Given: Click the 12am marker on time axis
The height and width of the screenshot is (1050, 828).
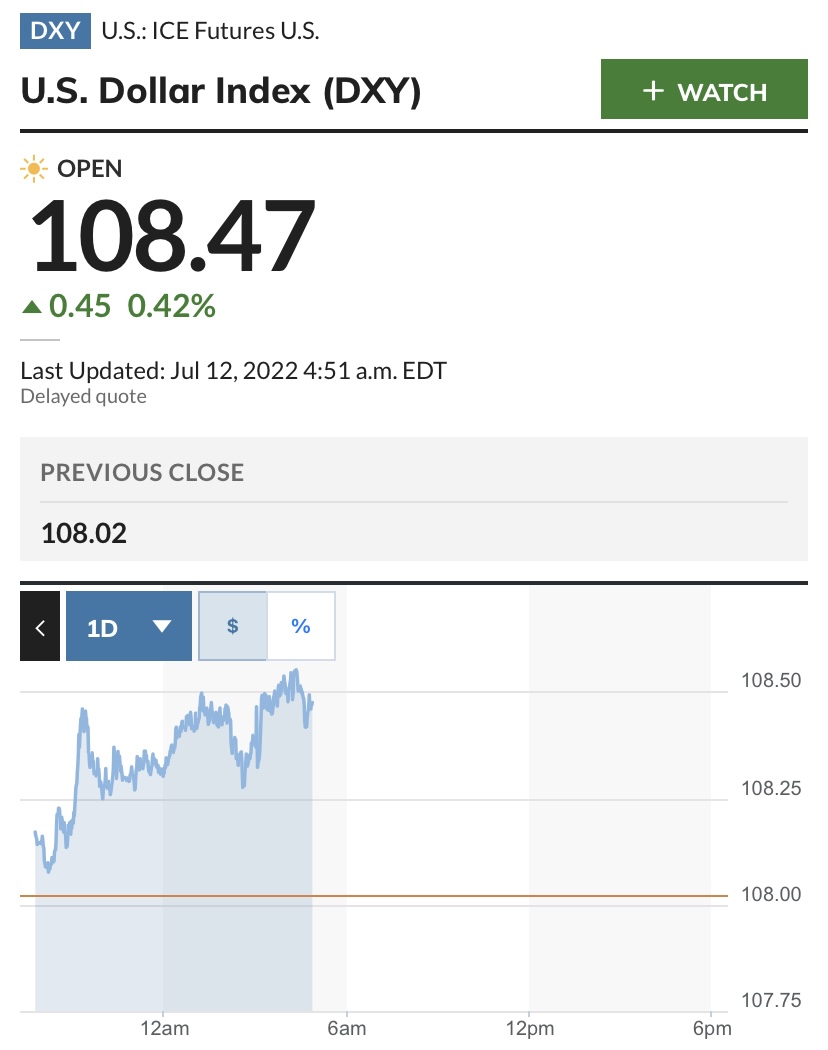Looking at the screenshot, I should coord(164,1028).
